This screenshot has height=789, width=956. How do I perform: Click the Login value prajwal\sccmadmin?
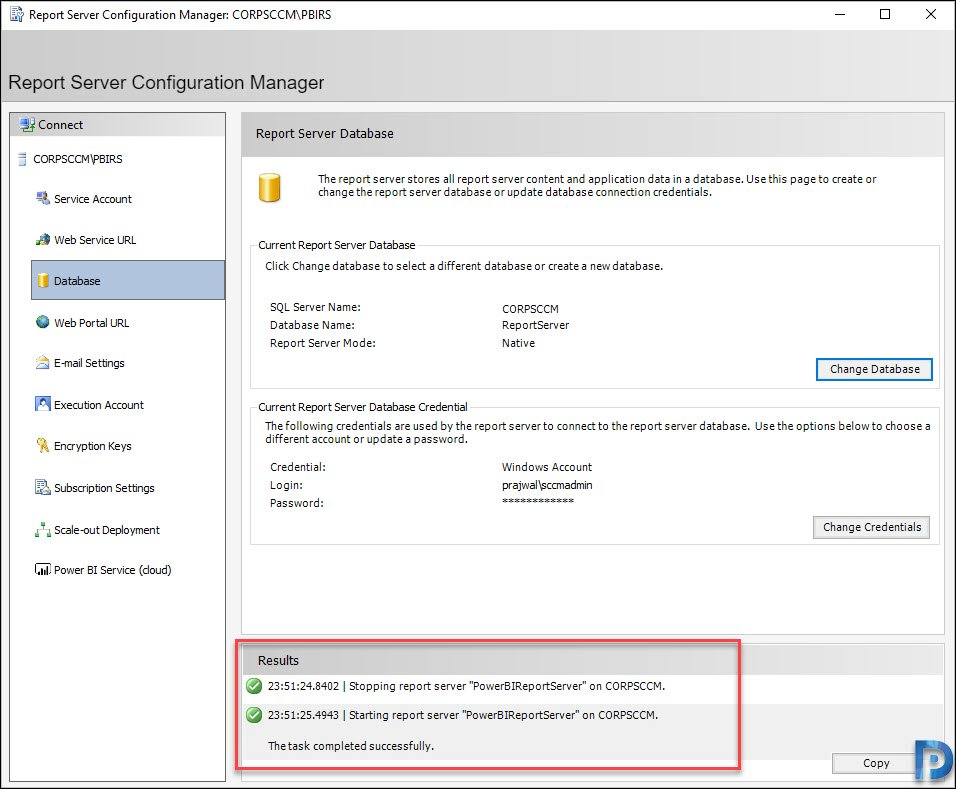(x=547, y=485)
